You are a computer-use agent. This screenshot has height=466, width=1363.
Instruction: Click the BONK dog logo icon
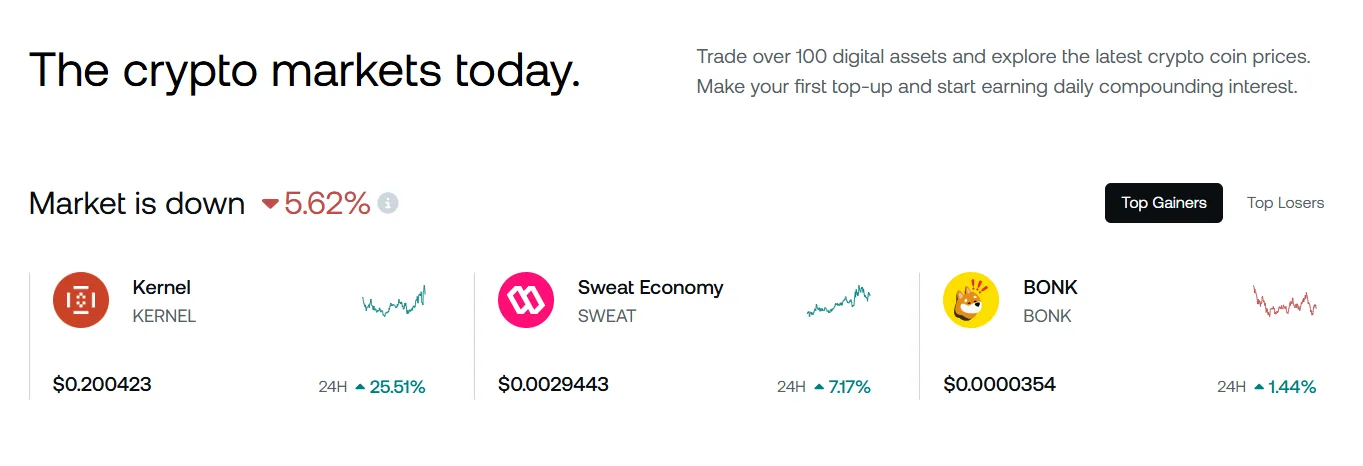coord(971,300)
